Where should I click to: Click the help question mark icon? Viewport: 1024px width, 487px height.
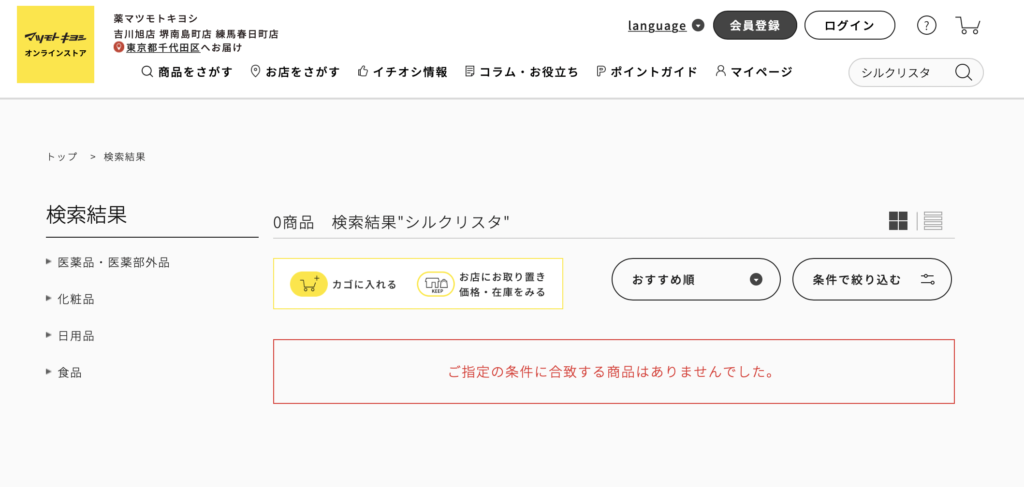pyautogui.click(x=927, y=25)
